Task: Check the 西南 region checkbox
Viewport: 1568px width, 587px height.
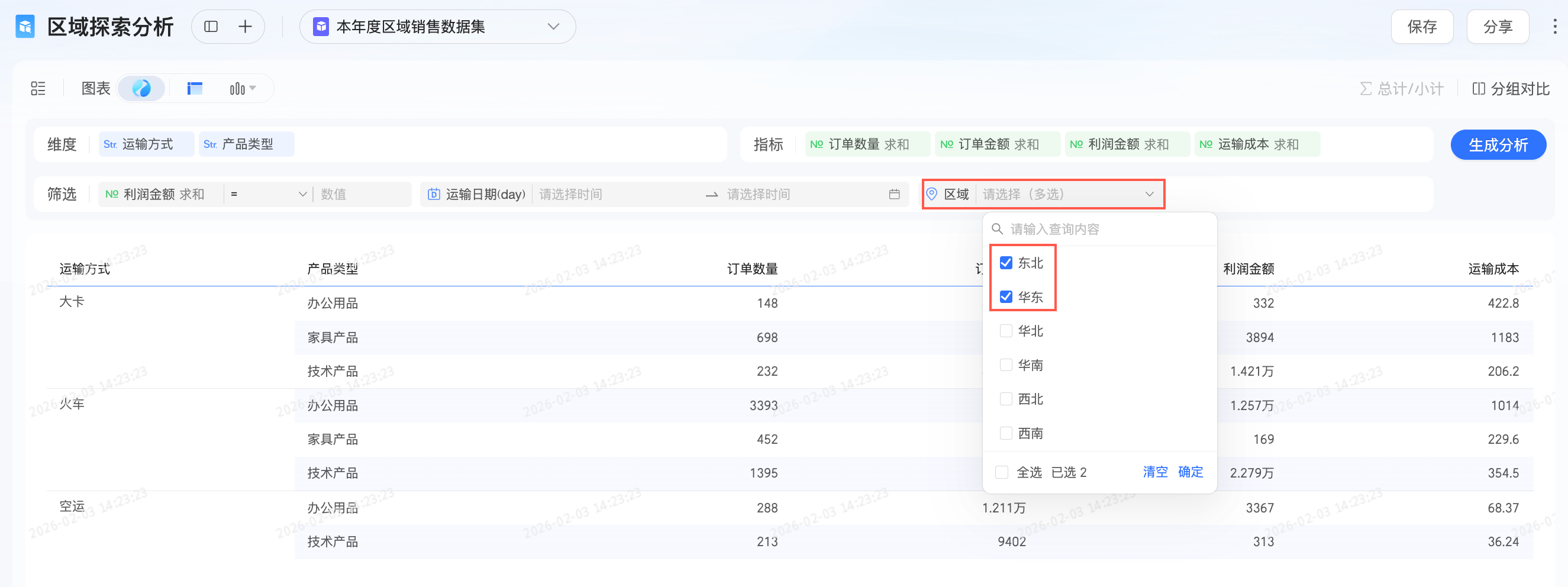Action: [1006, 434]
